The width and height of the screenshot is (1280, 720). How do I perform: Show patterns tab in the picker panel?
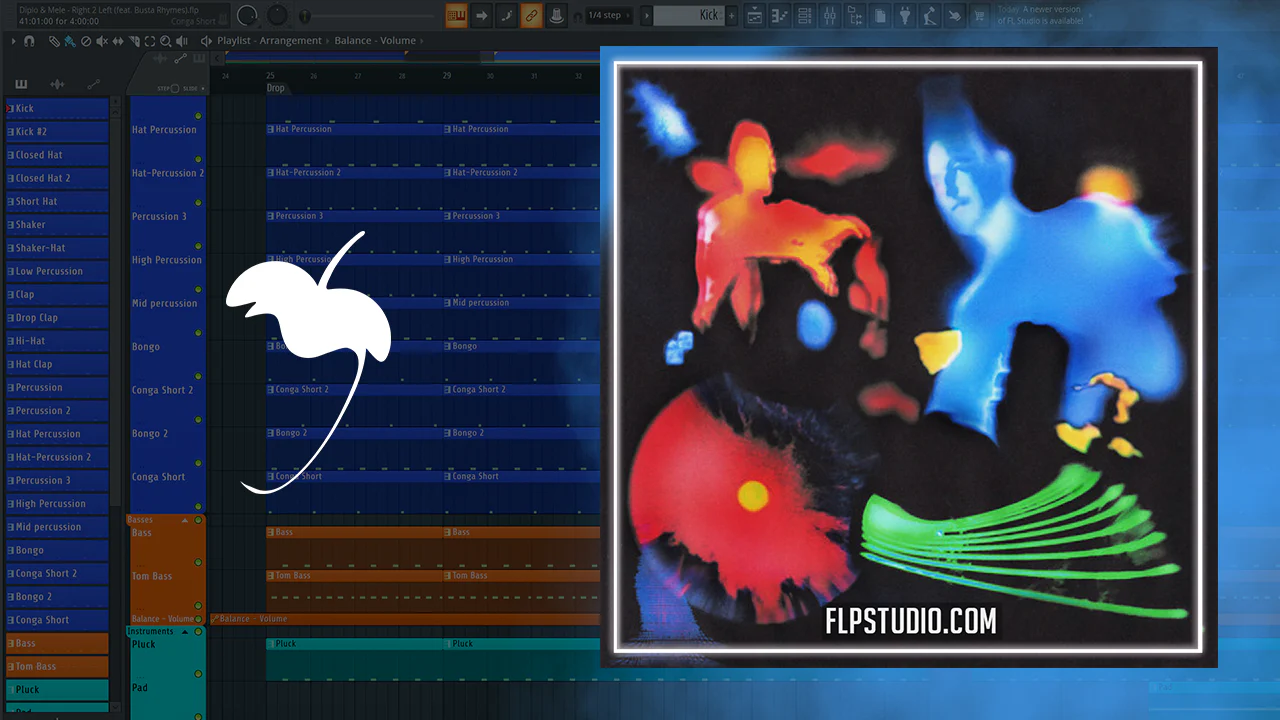point(22,84)
